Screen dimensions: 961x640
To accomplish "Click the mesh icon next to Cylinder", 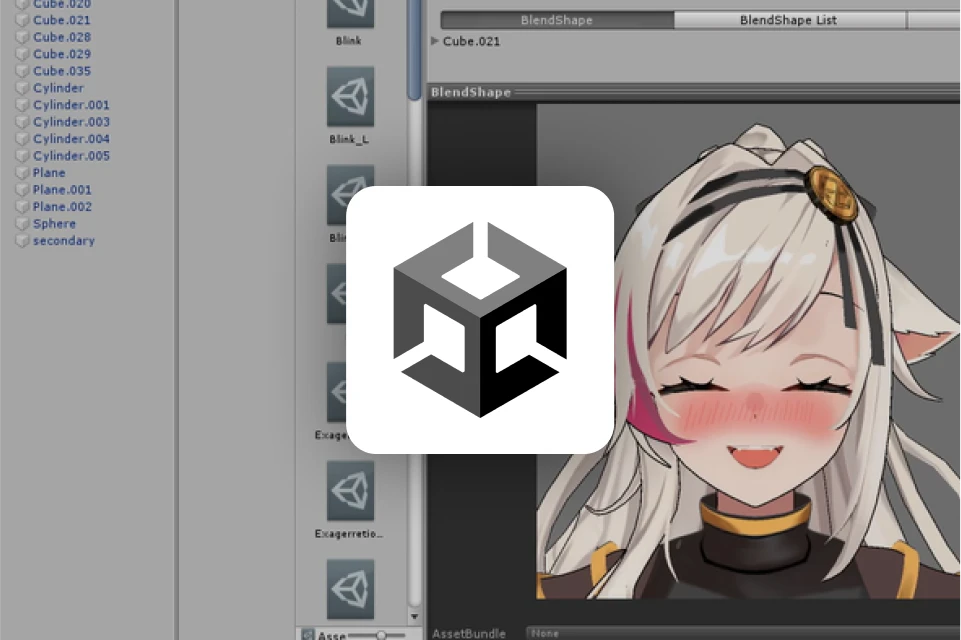I will click(x=22, y=88).
